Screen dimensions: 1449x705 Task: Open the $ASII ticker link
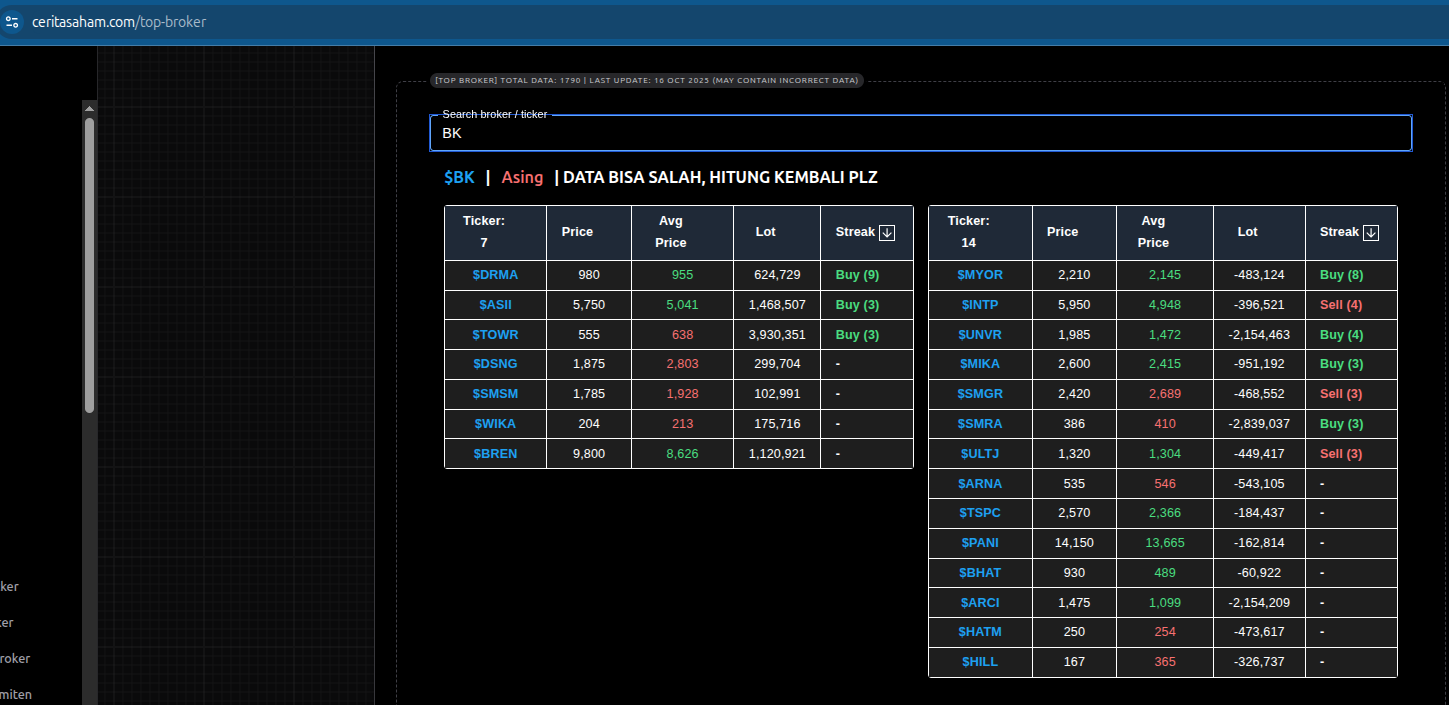click(x=495, y=305)
